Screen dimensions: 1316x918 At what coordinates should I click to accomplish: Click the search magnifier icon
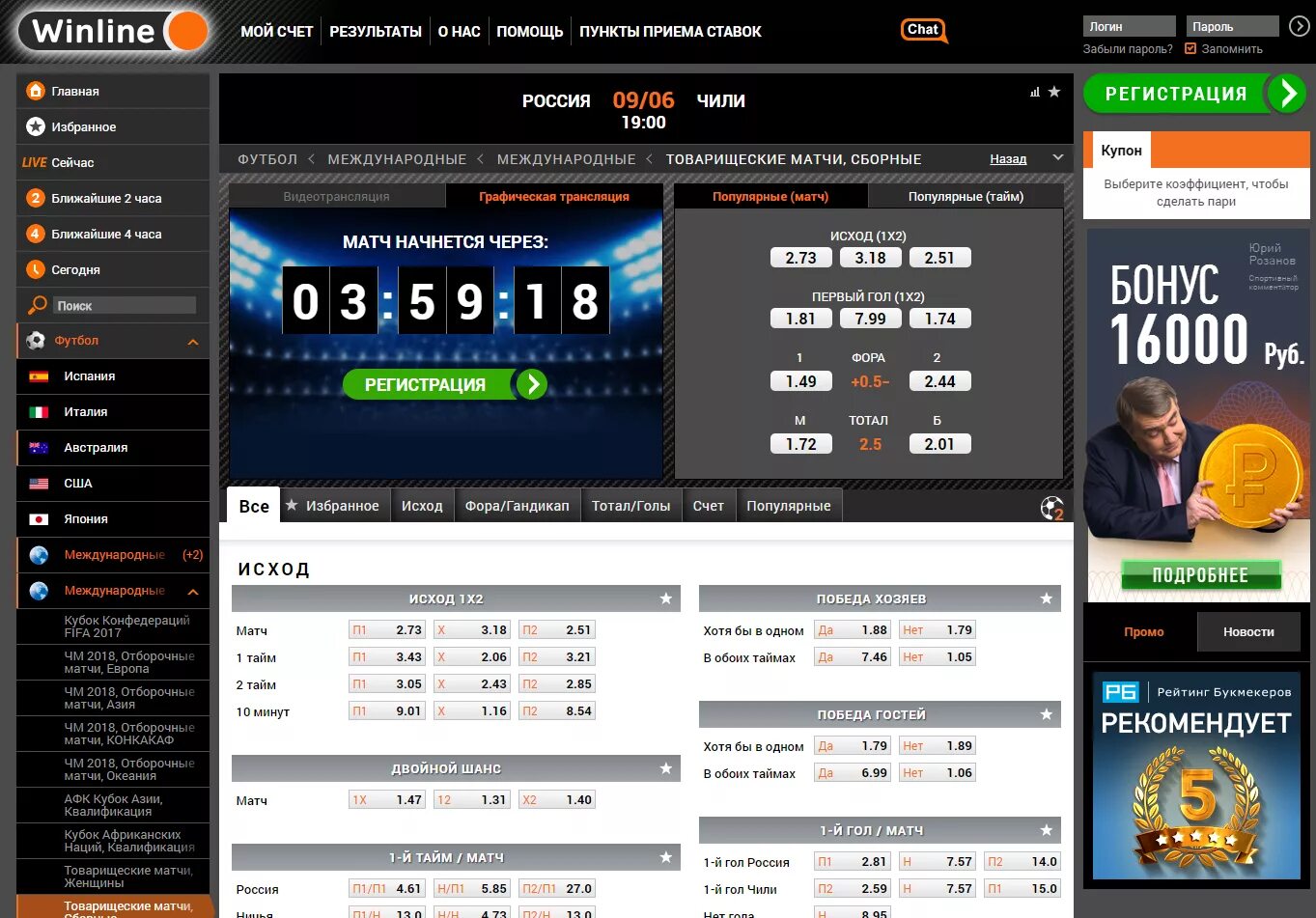37,305
